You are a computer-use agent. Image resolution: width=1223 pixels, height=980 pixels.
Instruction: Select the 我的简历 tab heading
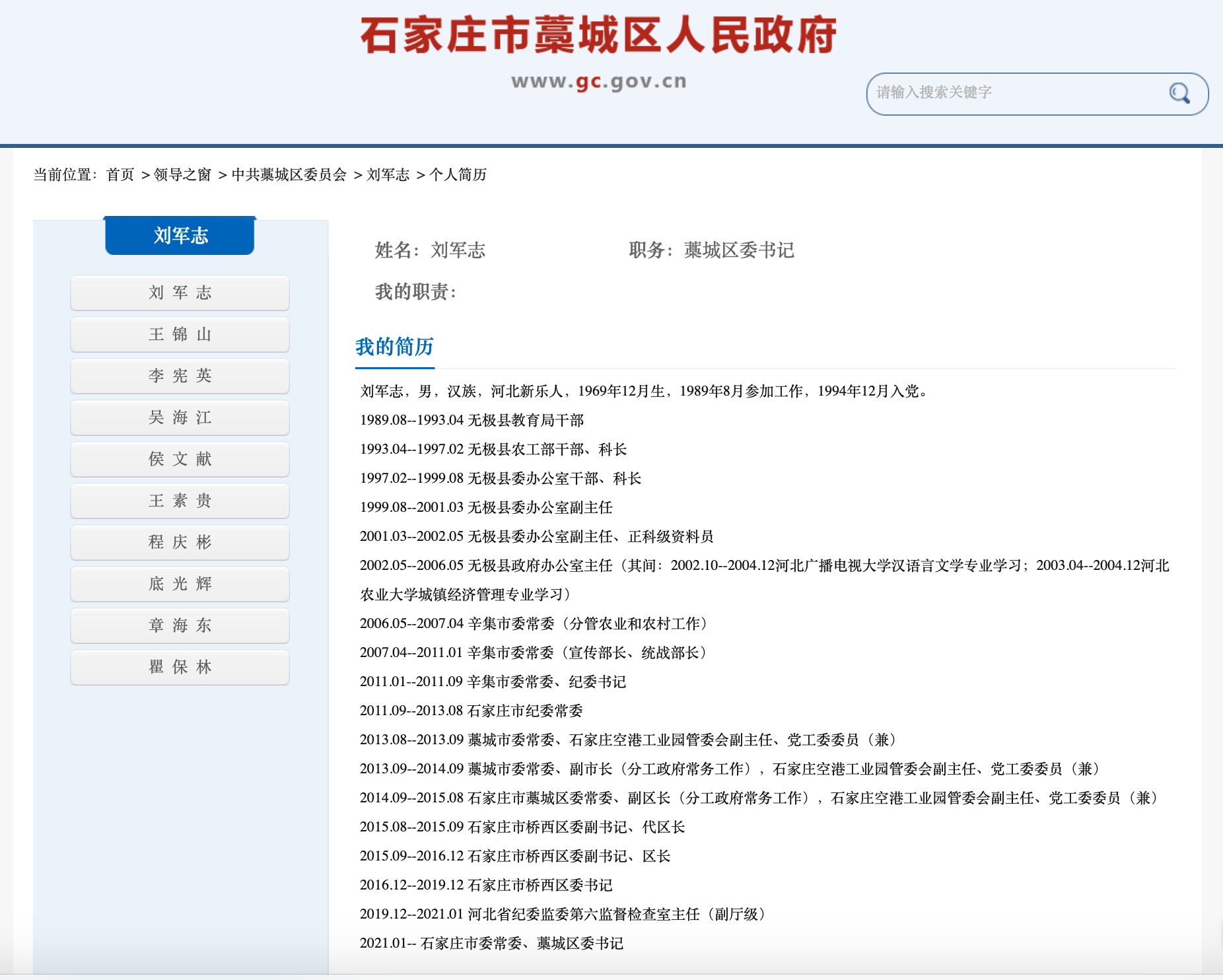pyautogui.click(x=394, y=347)
